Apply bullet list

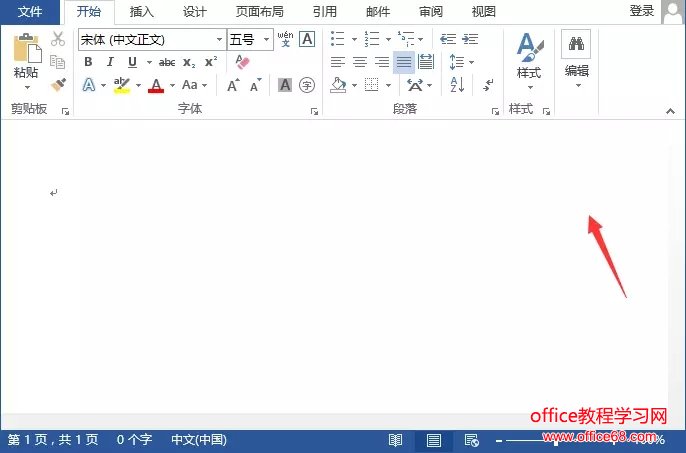(337, 39)
